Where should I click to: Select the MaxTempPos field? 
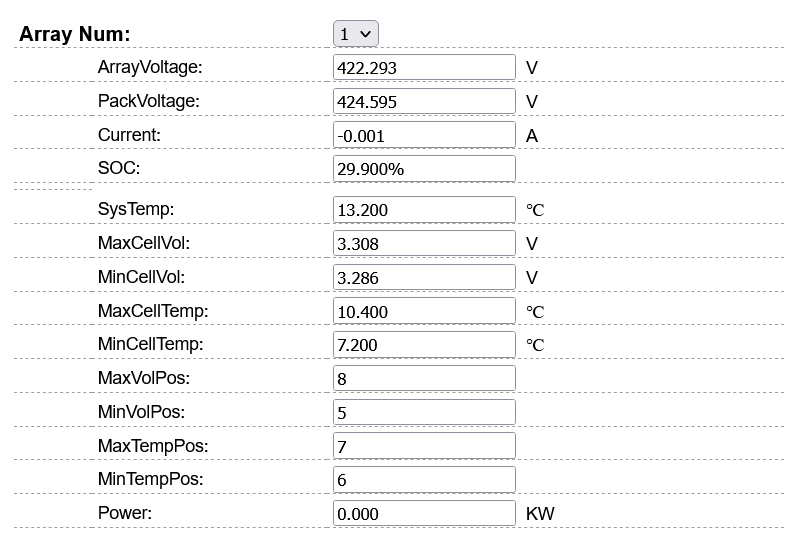(x=424, y=446)
